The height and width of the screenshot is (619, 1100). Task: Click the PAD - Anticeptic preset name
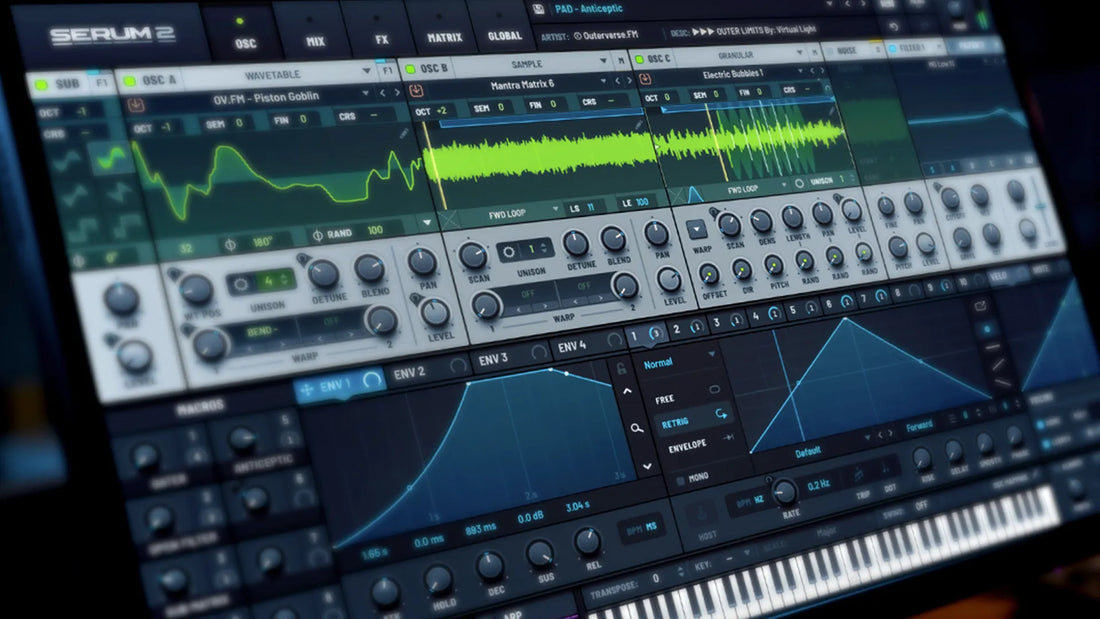[x=588, y=9]
